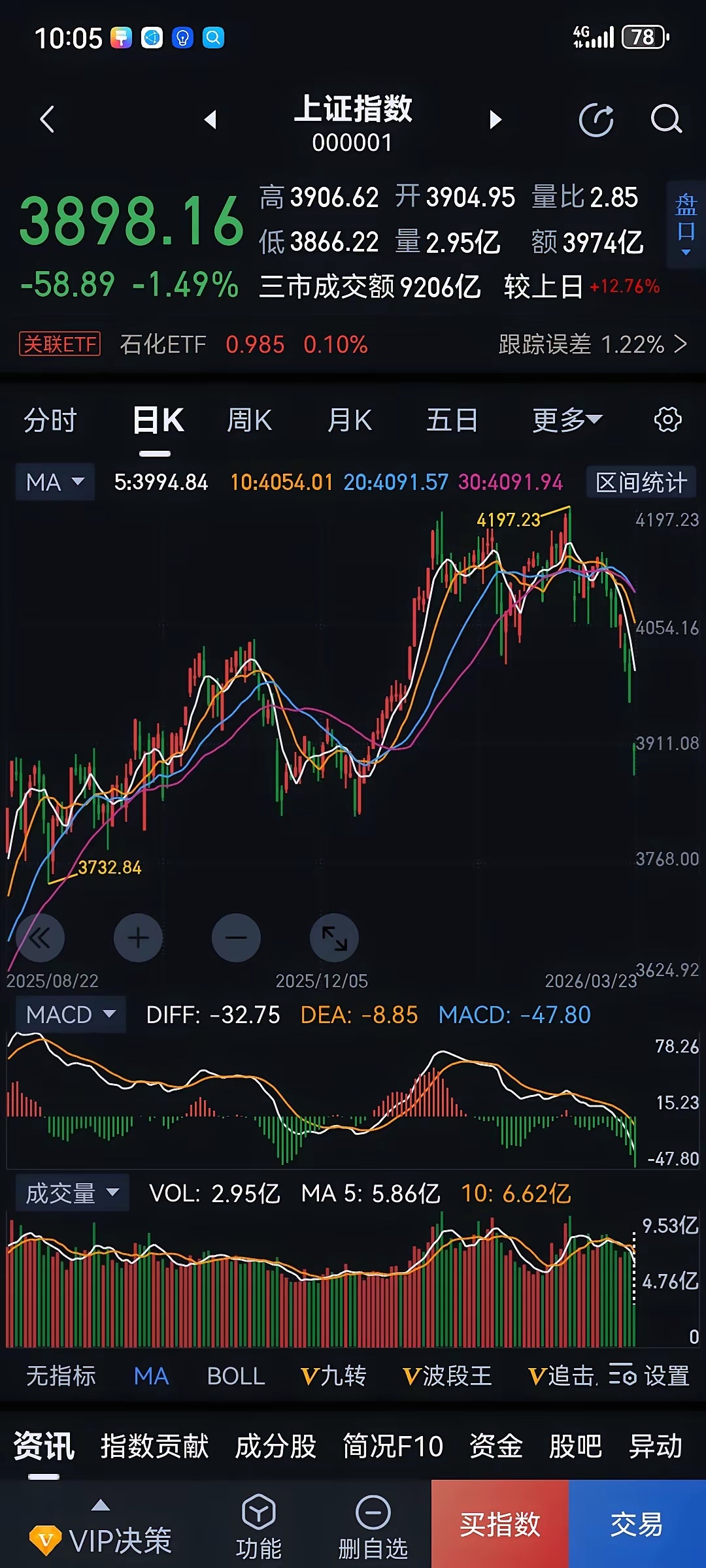Tap the 上证指数 title
Screen dimensions: 706x1568
coord(353,108)
